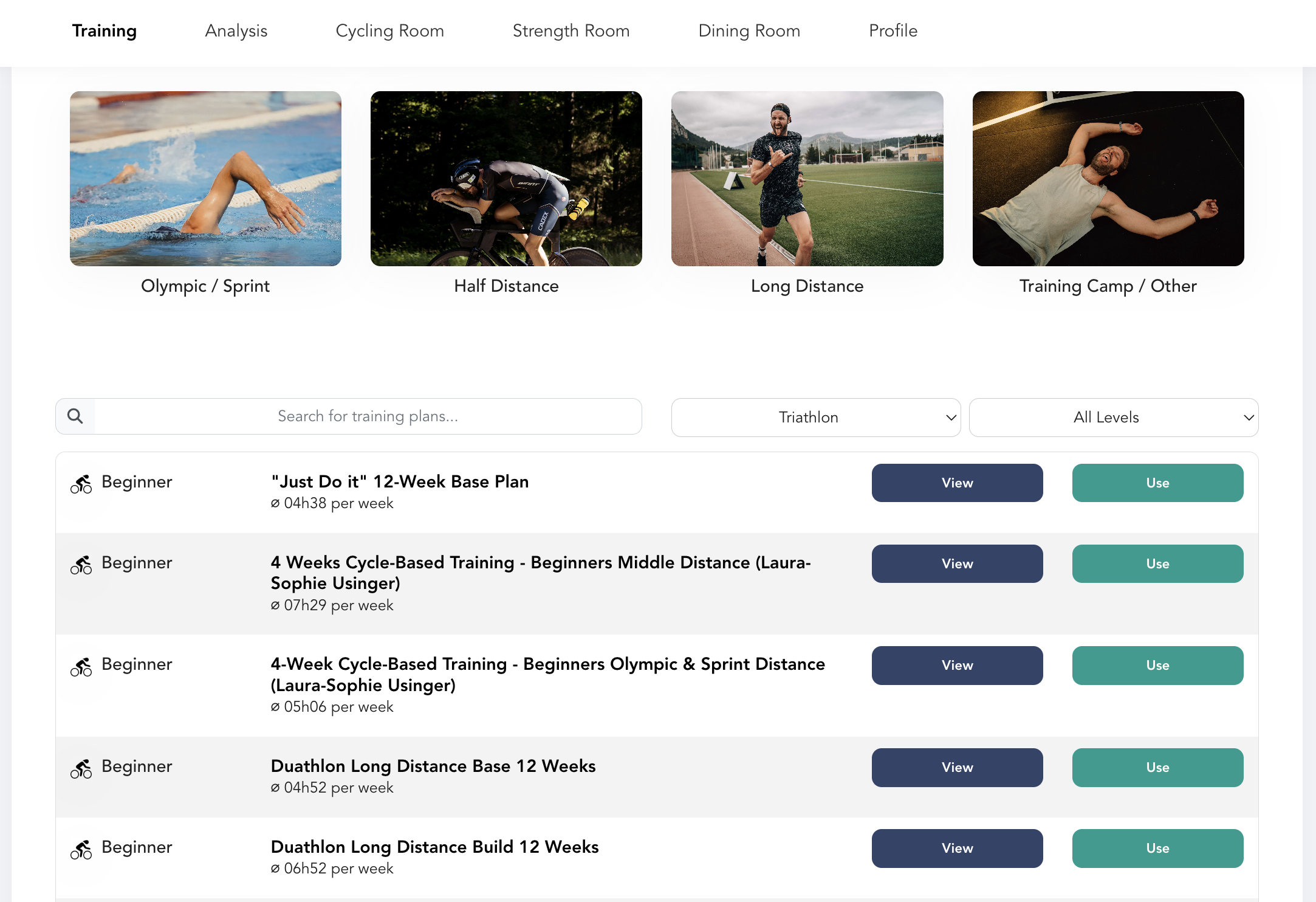The height and width of the screenshot is (902, 1316).
Task: Open the Cycling Room tab
Action: pyautogui.click(x=389, y=31)
